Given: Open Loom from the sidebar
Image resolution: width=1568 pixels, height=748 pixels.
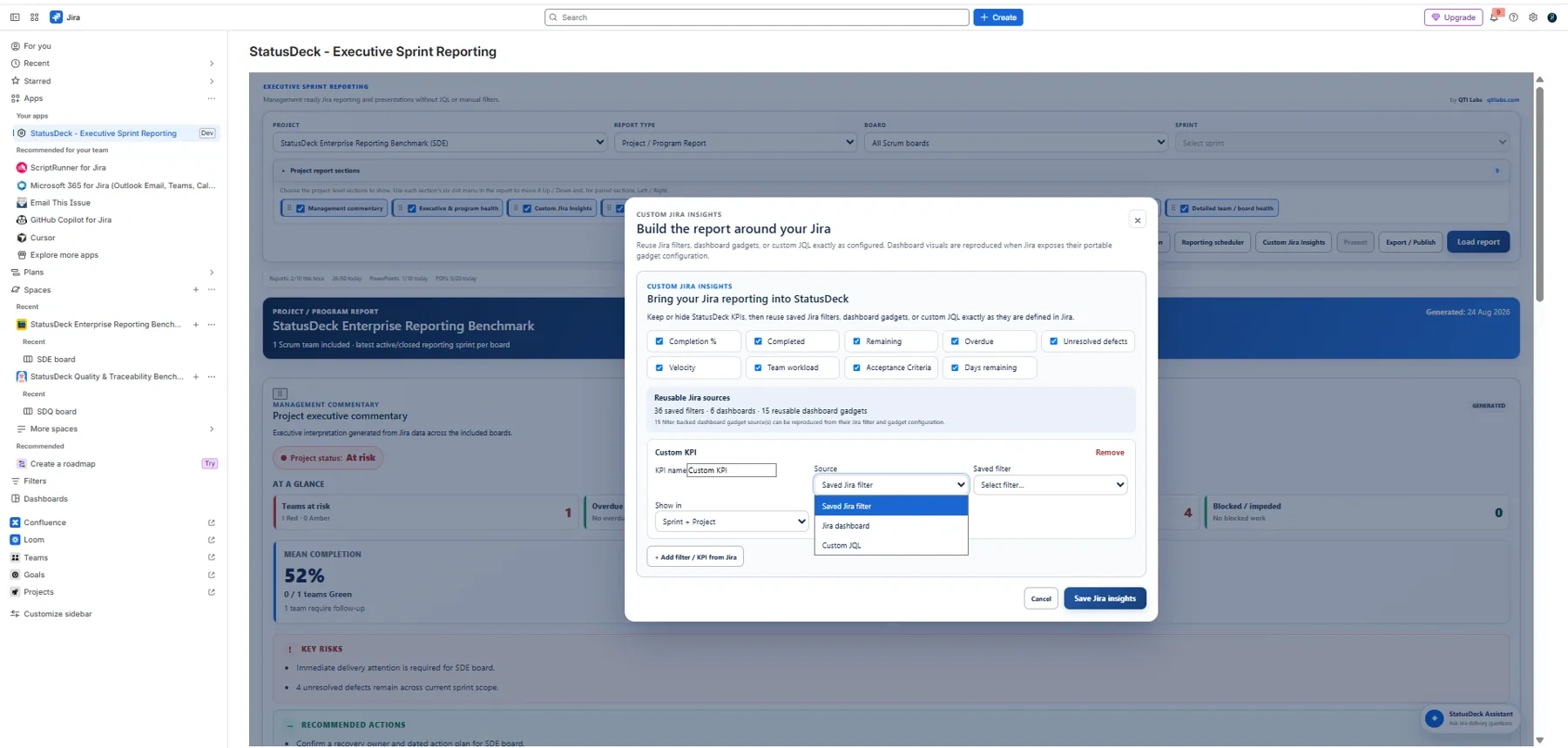Looking at the screenshot, I should click(x=33, y=540).
